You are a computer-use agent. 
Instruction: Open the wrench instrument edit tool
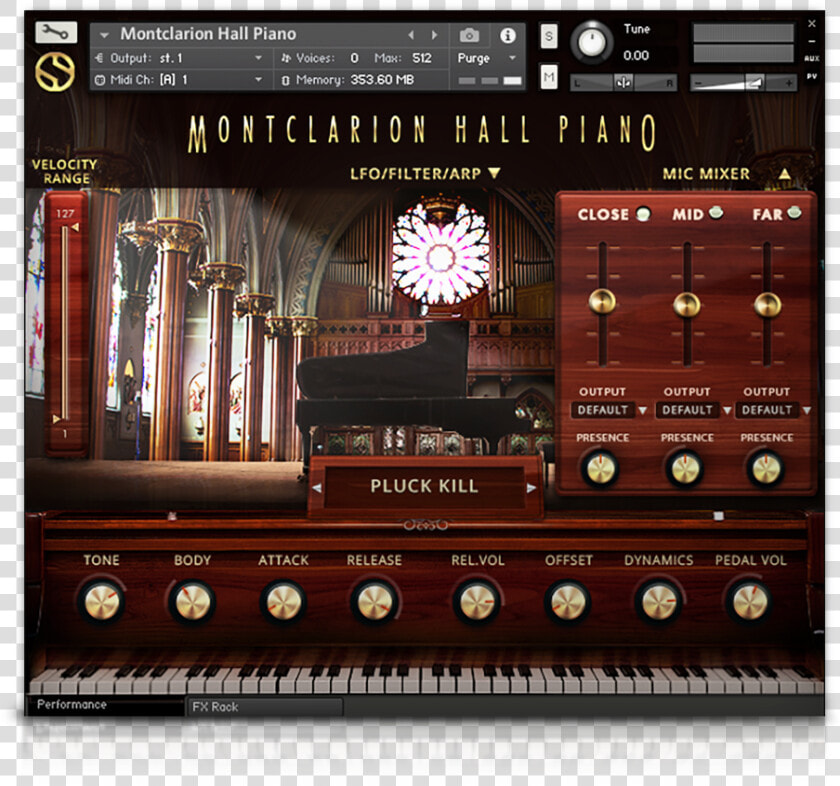pos(56,32)
